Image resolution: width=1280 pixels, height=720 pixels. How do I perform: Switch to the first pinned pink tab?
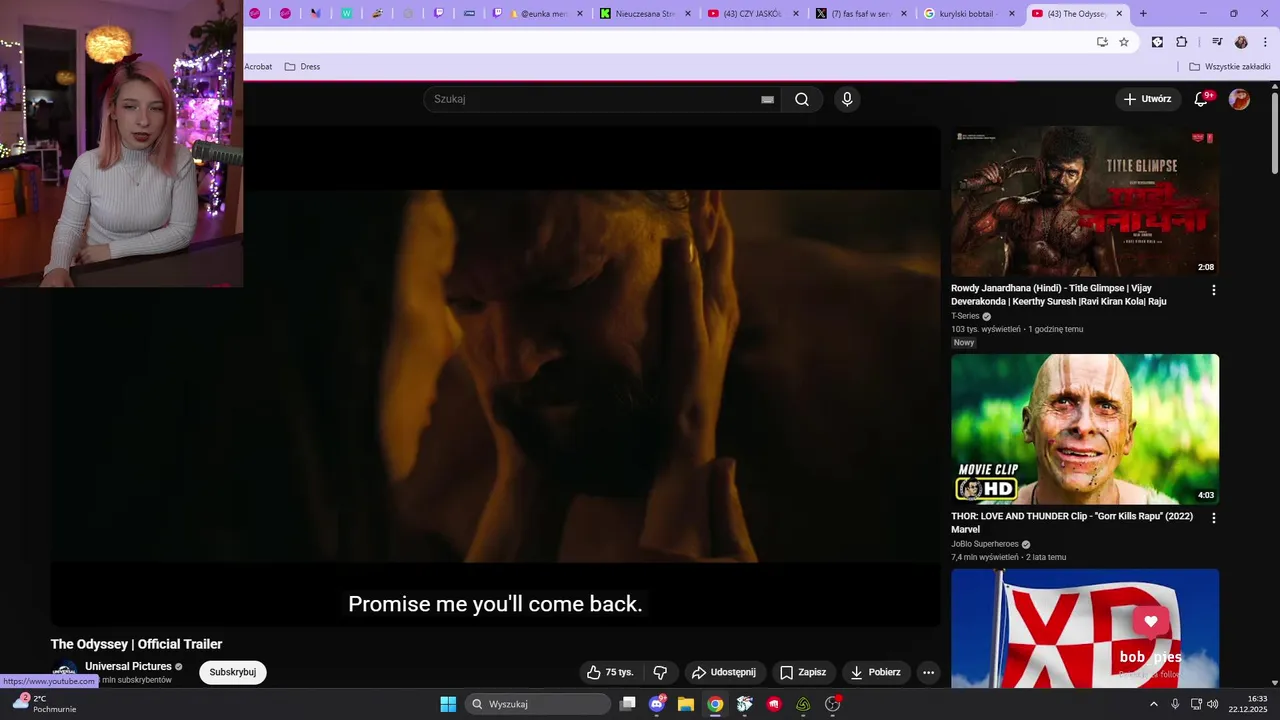254,14
